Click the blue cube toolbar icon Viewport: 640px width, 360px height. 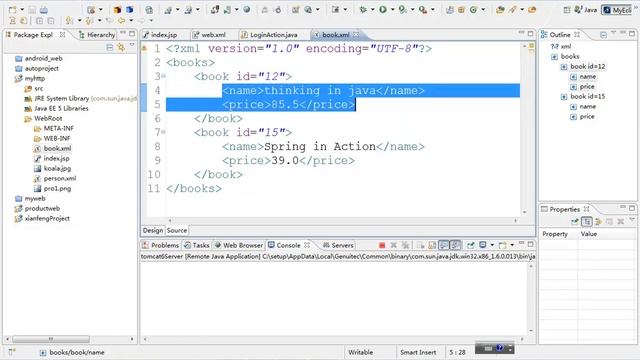129,9
